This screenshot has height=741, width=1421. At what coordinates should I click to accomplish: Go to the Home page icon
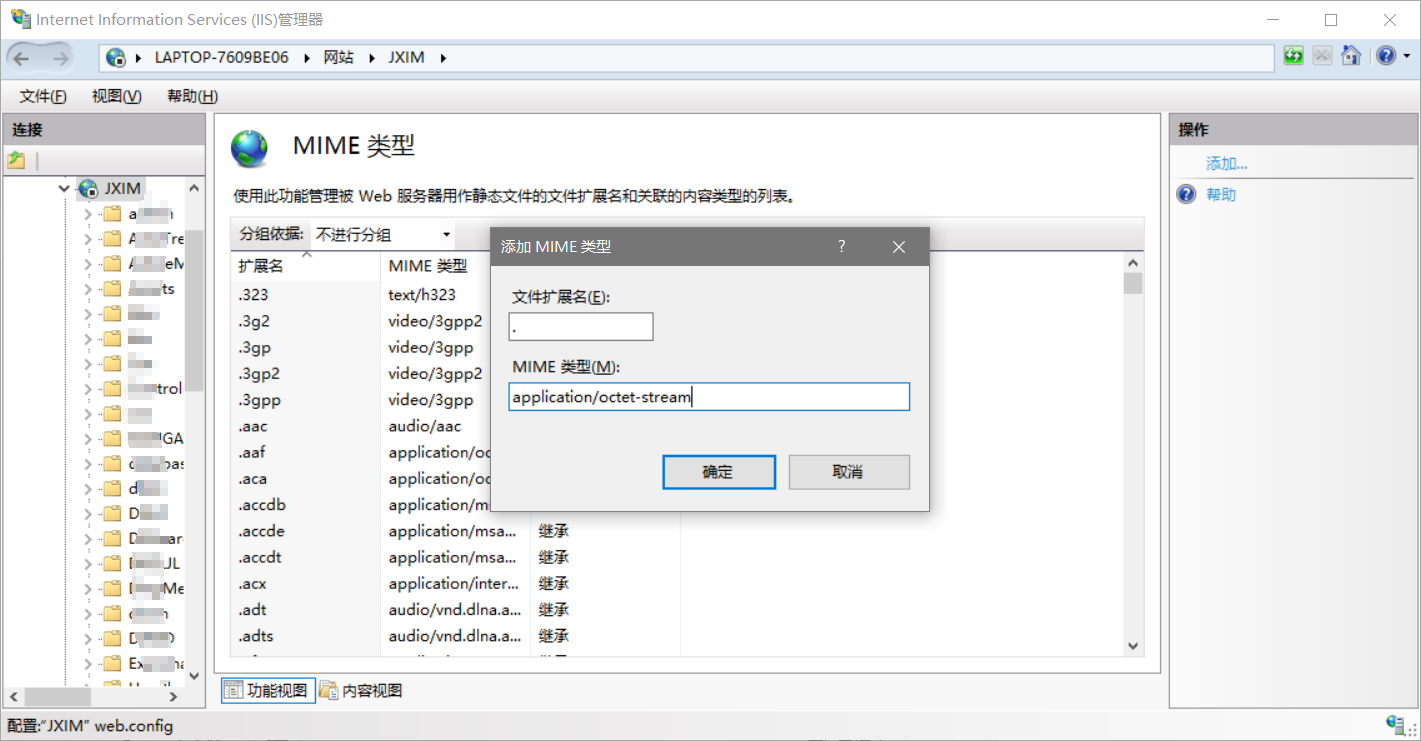point(1351,56)
